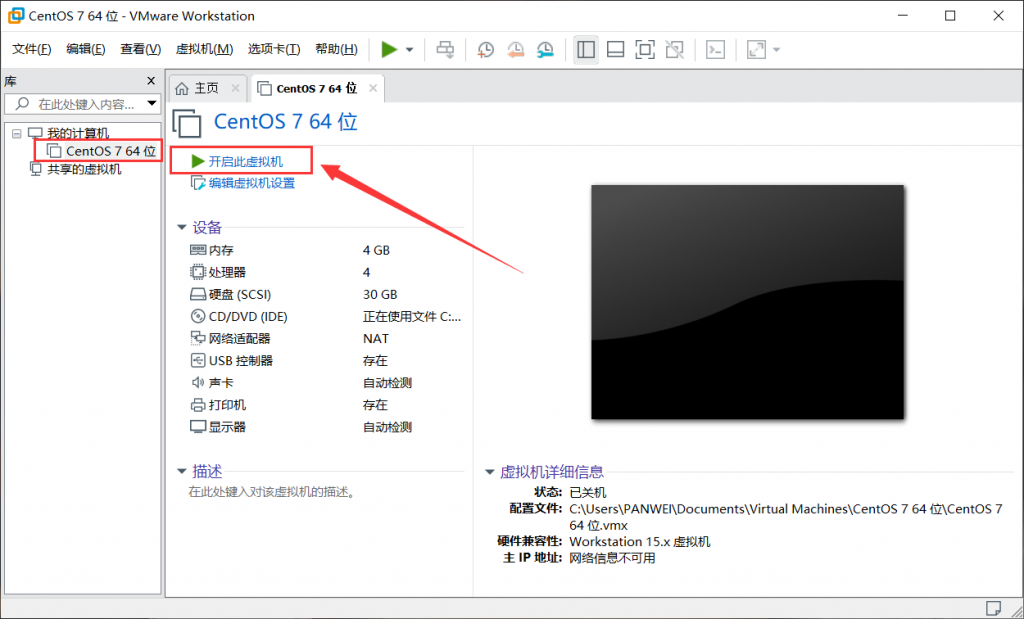Open the library search filter dropdown
This screenshot has width=1024, height=619.
152,104
